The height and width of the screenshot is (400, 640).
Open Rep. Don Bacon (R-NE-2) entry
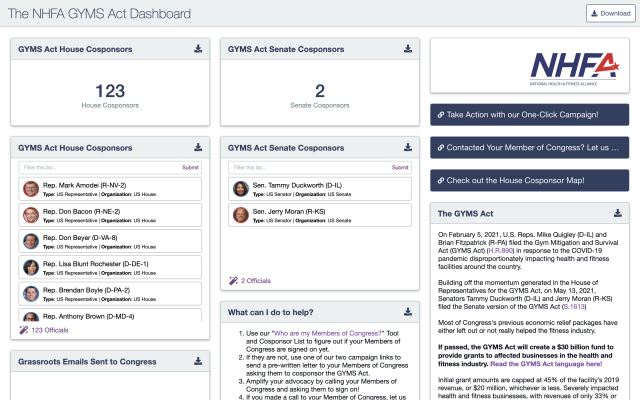[110, 215]
